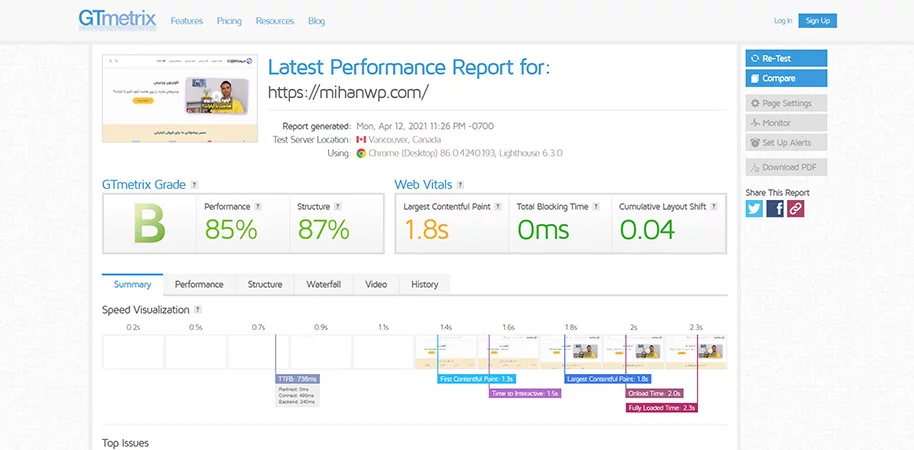Click the Chrome browser icon in Using row
The width and height of the screenshot is (914, 450).
361,154
